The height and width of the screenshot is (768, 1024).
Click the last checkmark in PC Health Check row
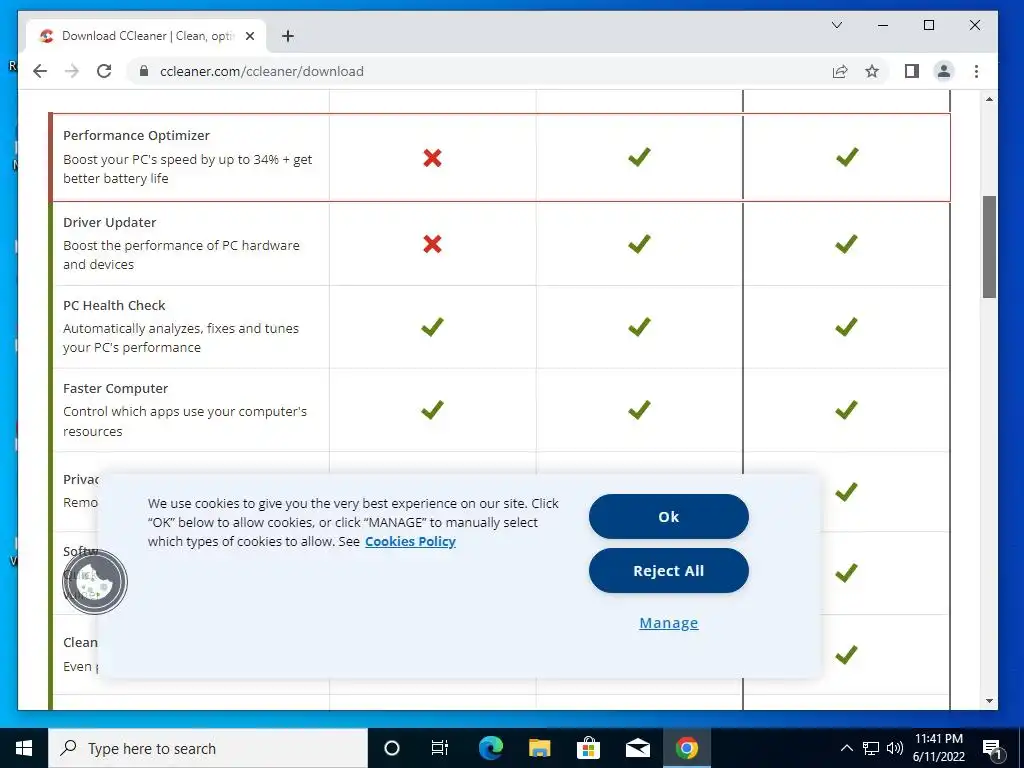[846, 327]
